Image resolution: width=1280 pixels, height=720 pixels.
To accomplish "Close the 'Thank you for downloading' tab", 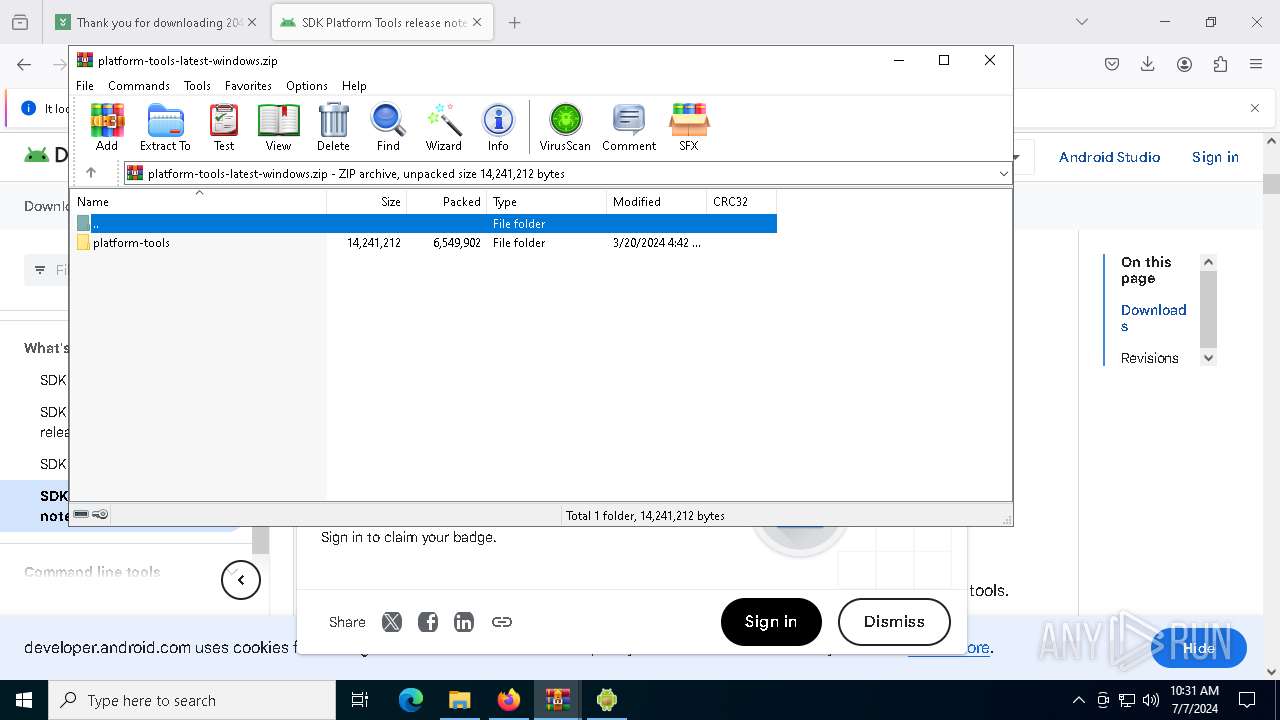I will (251, 22).
